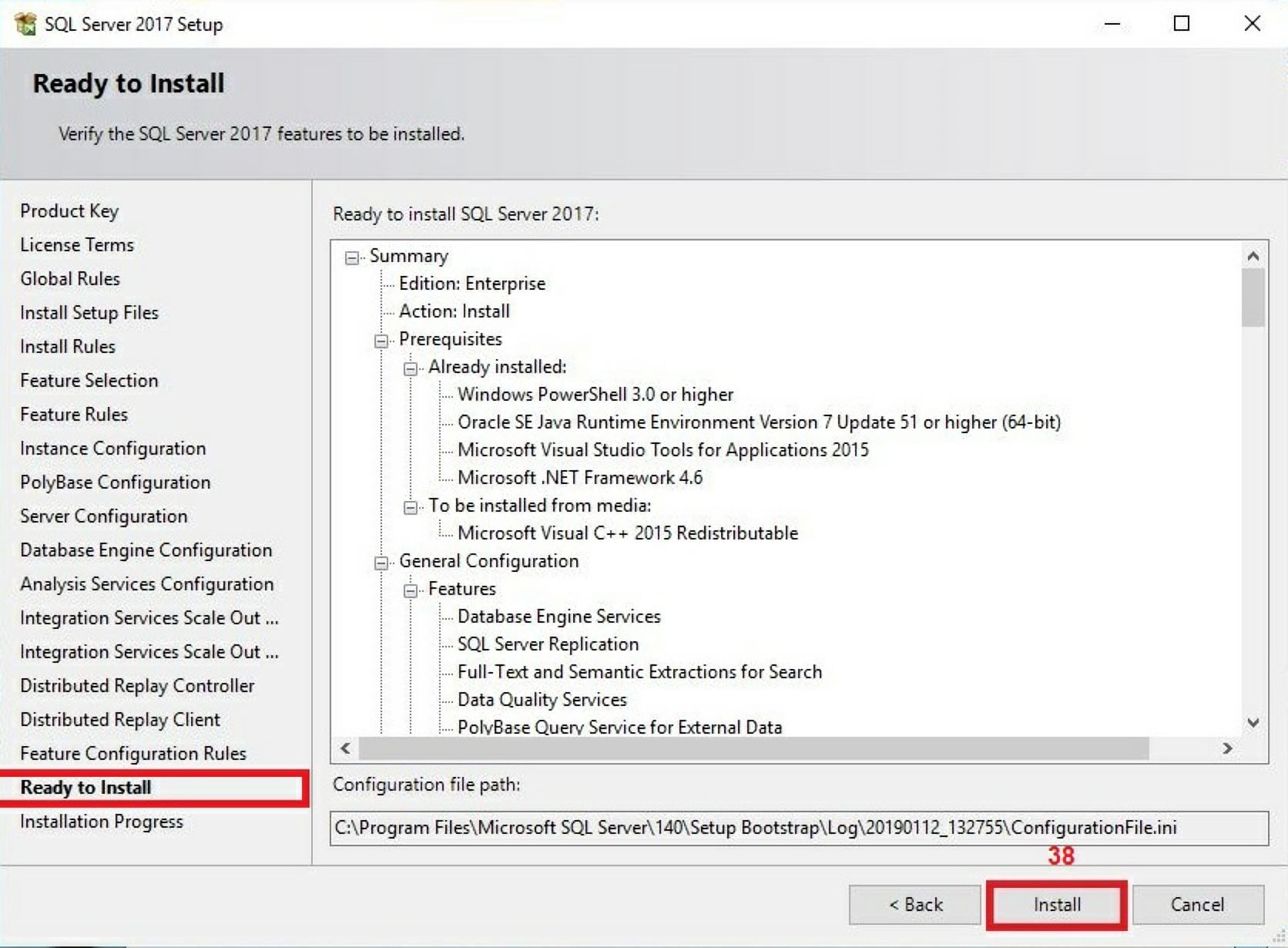Screen dimensions: 1288x948
Task: Select Windows PowerShell 3.0 or higher row
Action: tap(595, 395)
